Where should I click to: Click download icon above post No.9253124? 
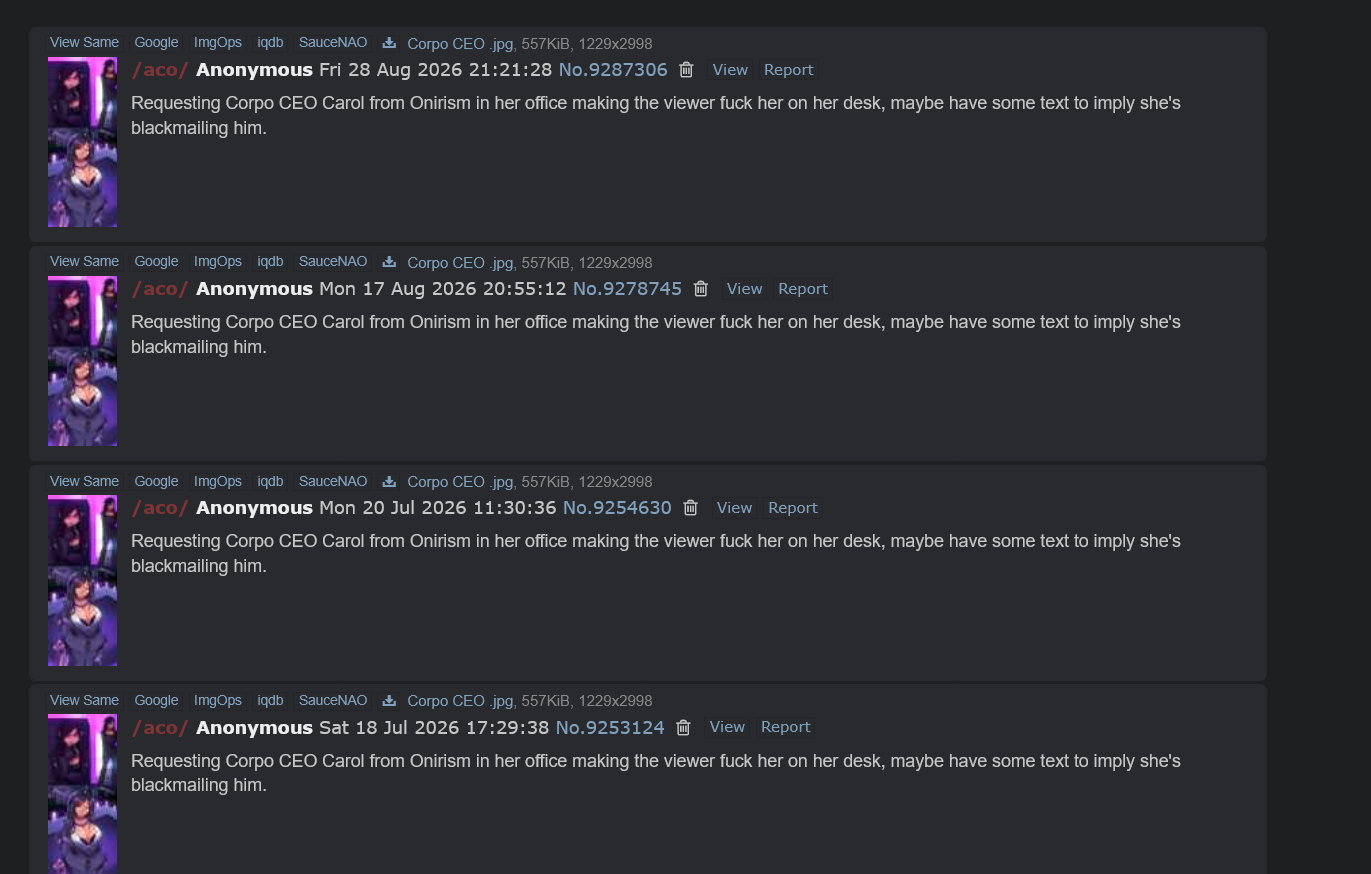389,701
